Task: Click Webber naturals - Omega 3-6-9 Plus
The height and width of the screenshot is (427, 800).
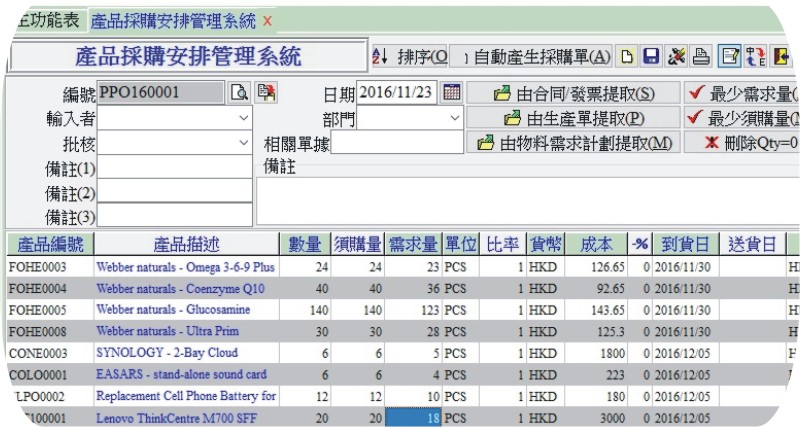Action: pyautogui.click(x=186, y=267)
